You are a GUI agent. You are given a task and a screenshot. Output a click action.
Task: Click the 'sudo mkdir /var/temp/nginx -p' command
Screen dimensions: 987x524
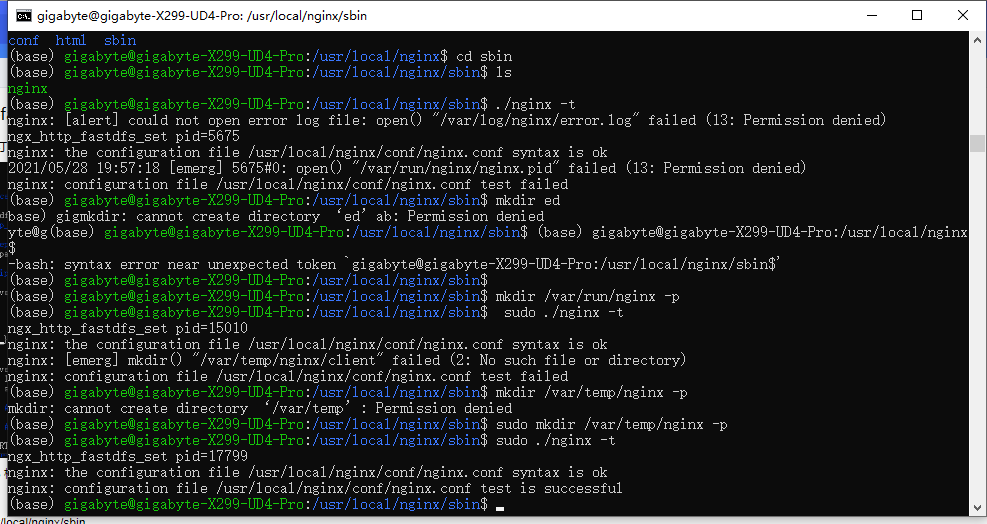tap(611, 424)
